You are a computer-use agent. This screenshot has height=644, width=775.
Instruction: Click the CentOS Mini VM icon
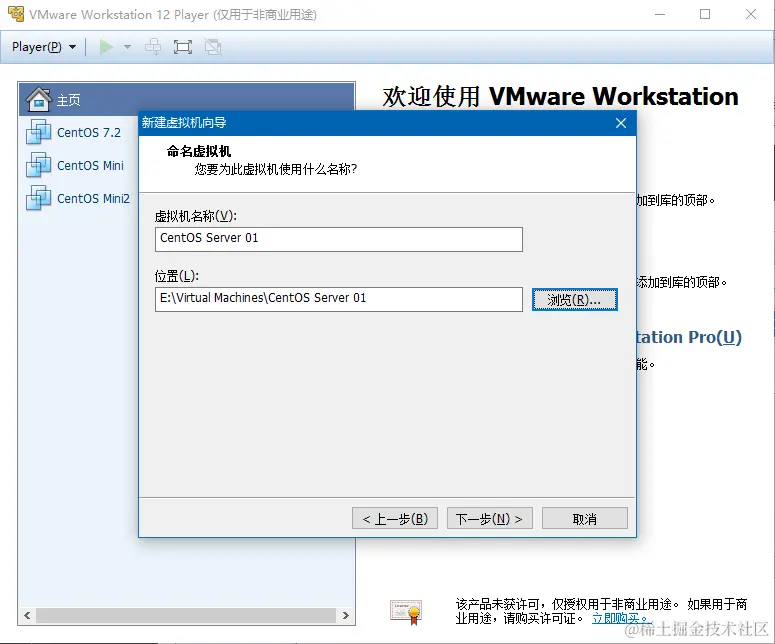38,165
